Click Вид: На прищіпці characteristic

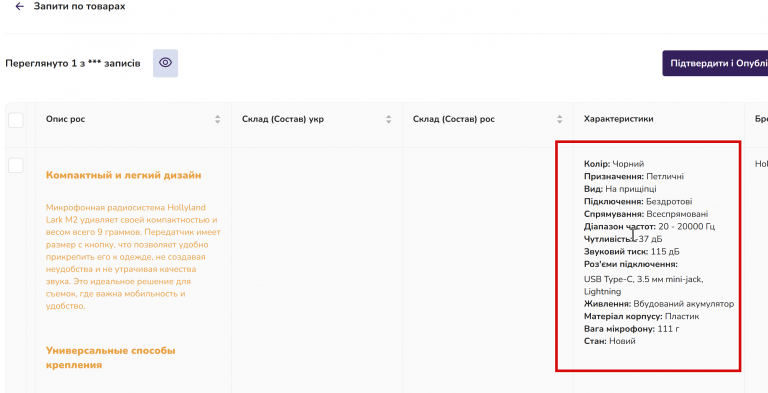click(x=620, y=189)
